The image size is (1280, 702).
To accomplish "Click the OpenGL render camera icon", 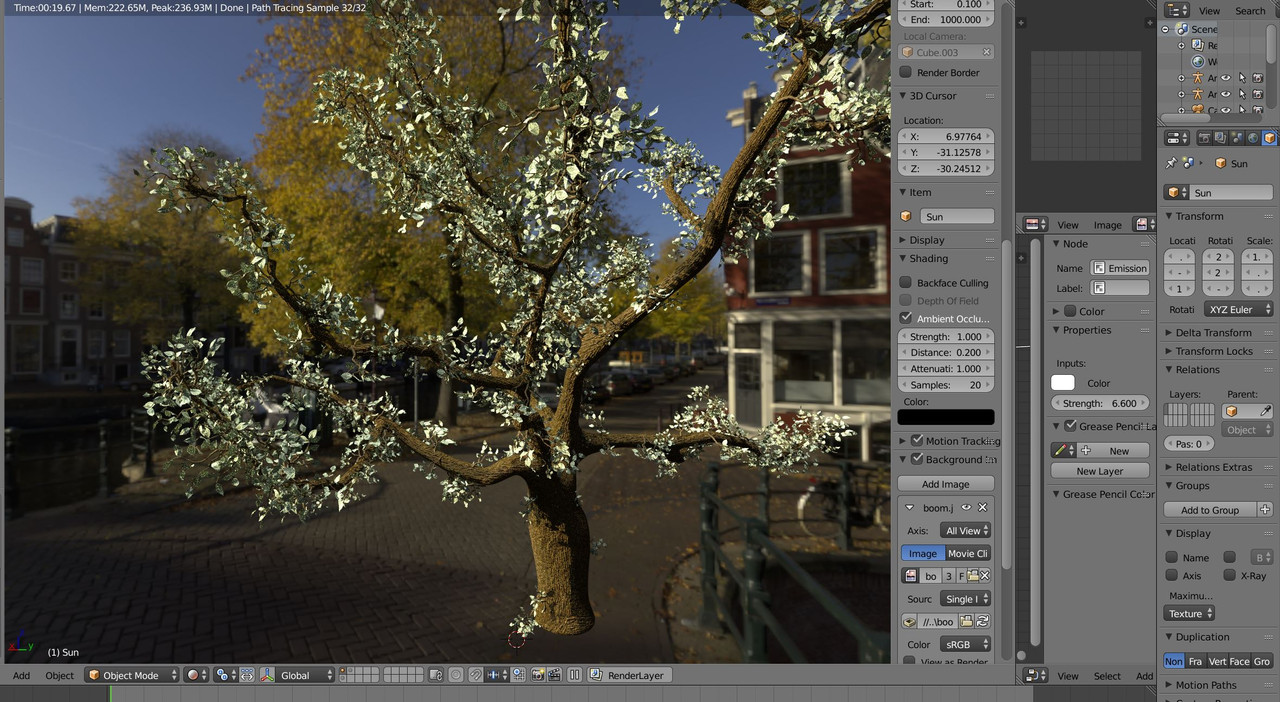I will click(538, 675).
